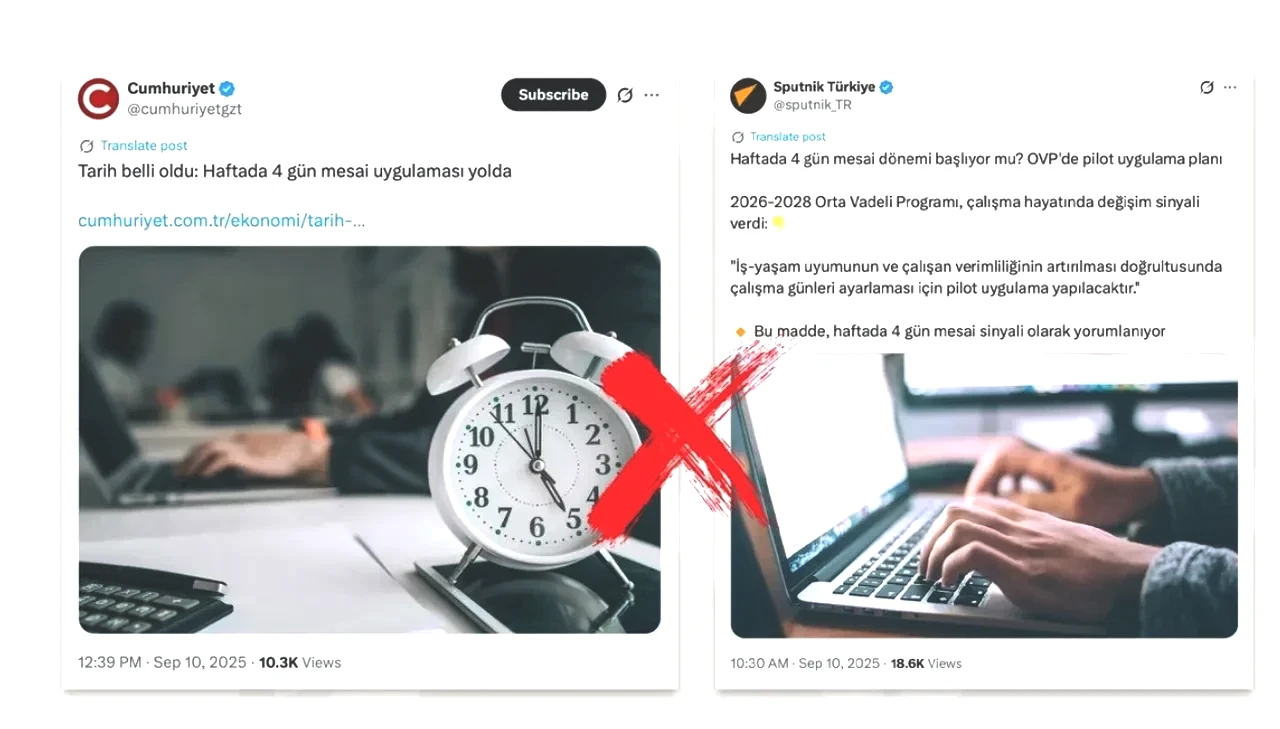Click translate icon on Cumhuriyet post
1280x729 pixels.
point(86,146)
